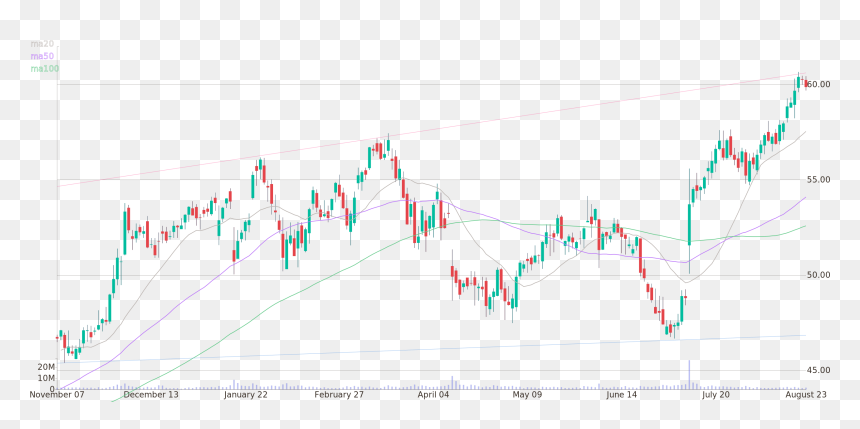This screenshot has width=860, height=429.
Task: Click the December 13 date label
Action: tap(151, 394)
